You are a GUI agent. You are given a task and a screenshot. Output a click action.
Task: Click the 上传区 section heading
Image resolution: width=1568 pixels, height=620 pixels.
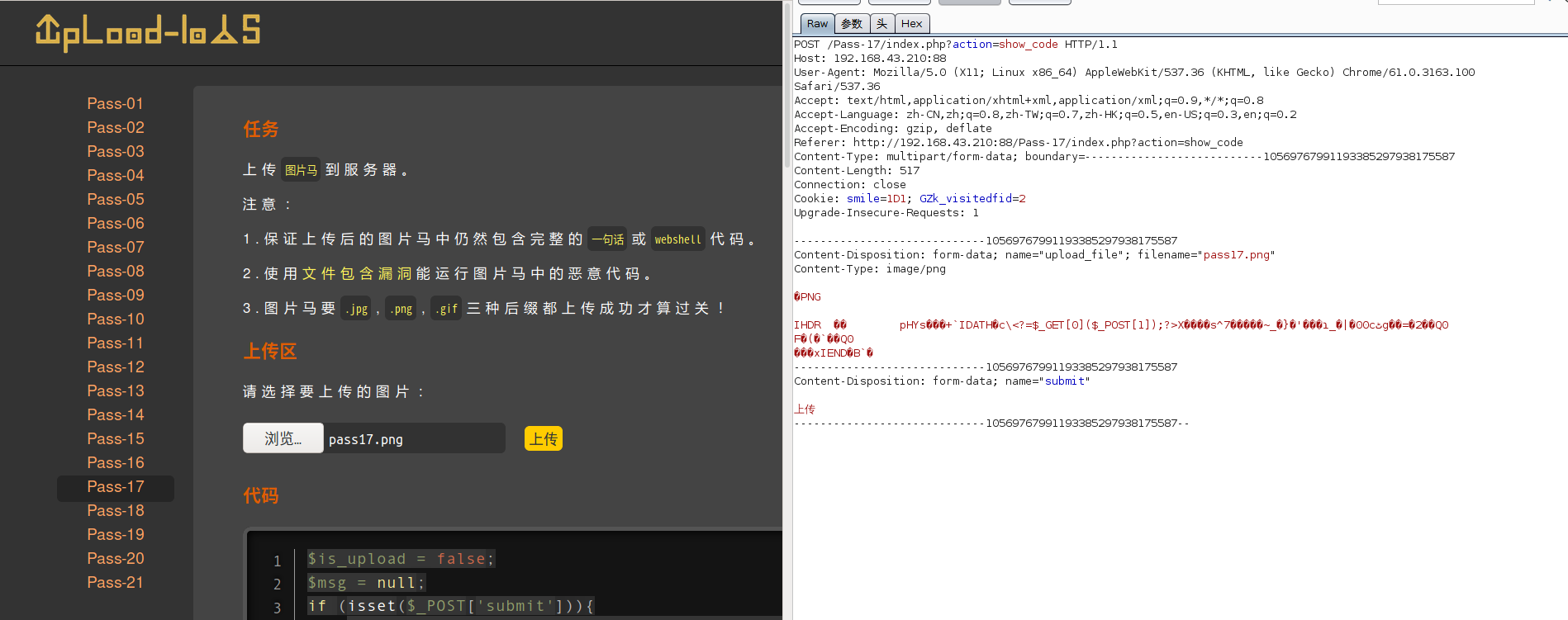270,352
